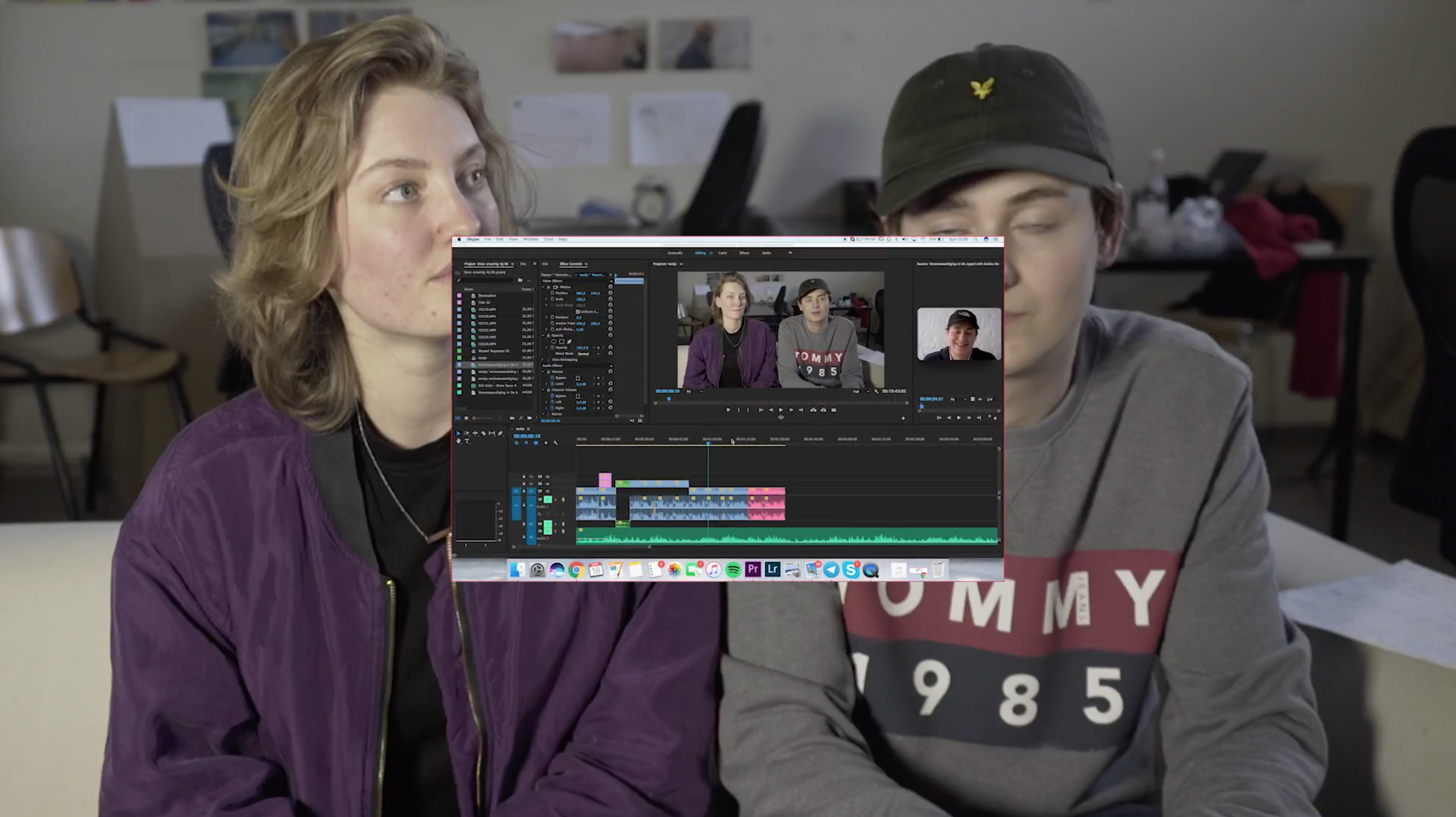Toggle the Volume Bypass checkbox
1456x817 pixels.
577,379
